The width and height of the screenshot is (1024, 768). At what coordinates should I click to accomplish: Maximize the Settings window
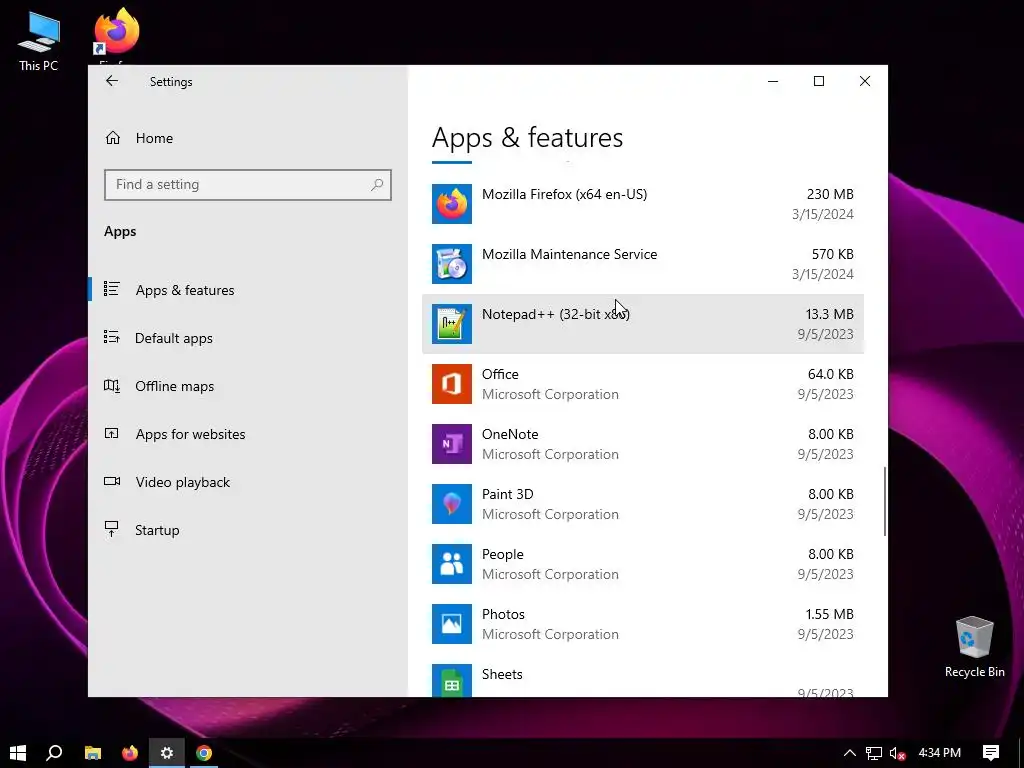point(819,81)
